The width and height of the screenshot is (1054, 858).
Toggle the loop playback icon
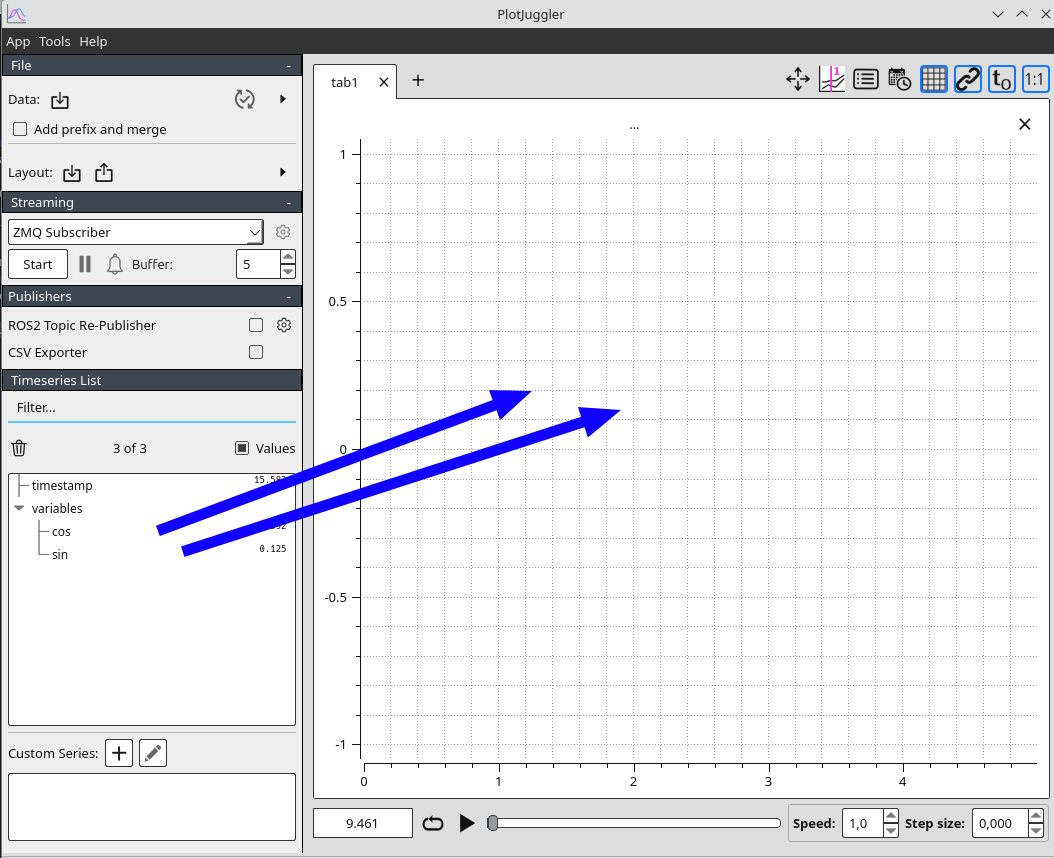coord(433,823)
